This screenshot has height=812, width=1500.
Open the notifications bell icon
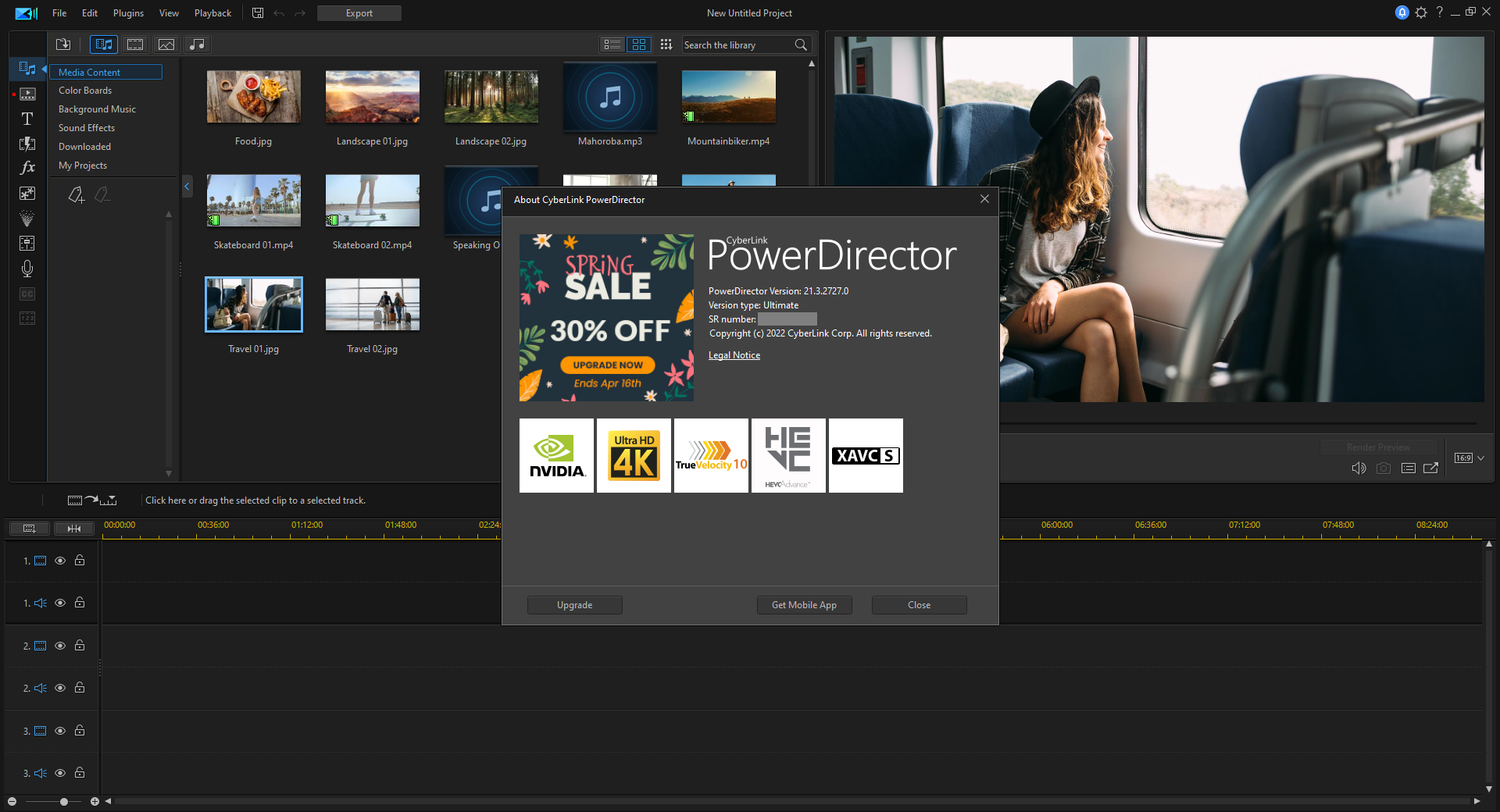[1402, 12]
